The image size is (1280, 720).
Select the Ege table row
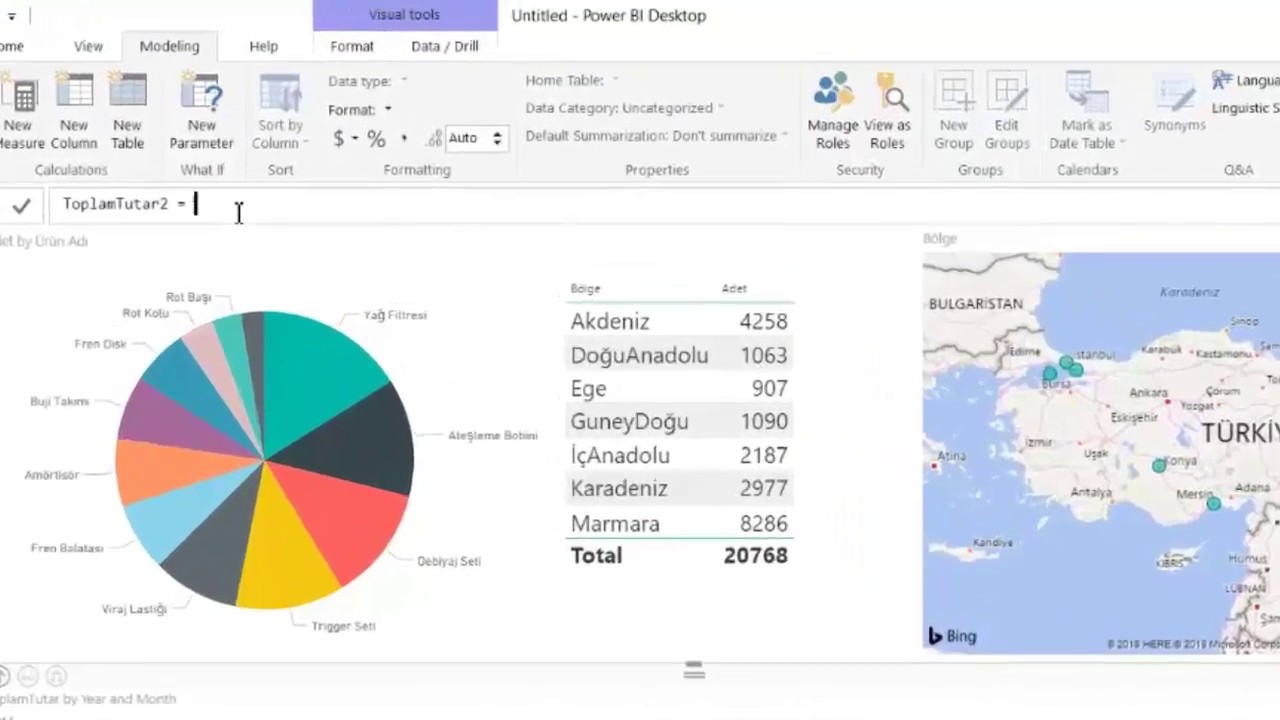(x=679, y=388)
